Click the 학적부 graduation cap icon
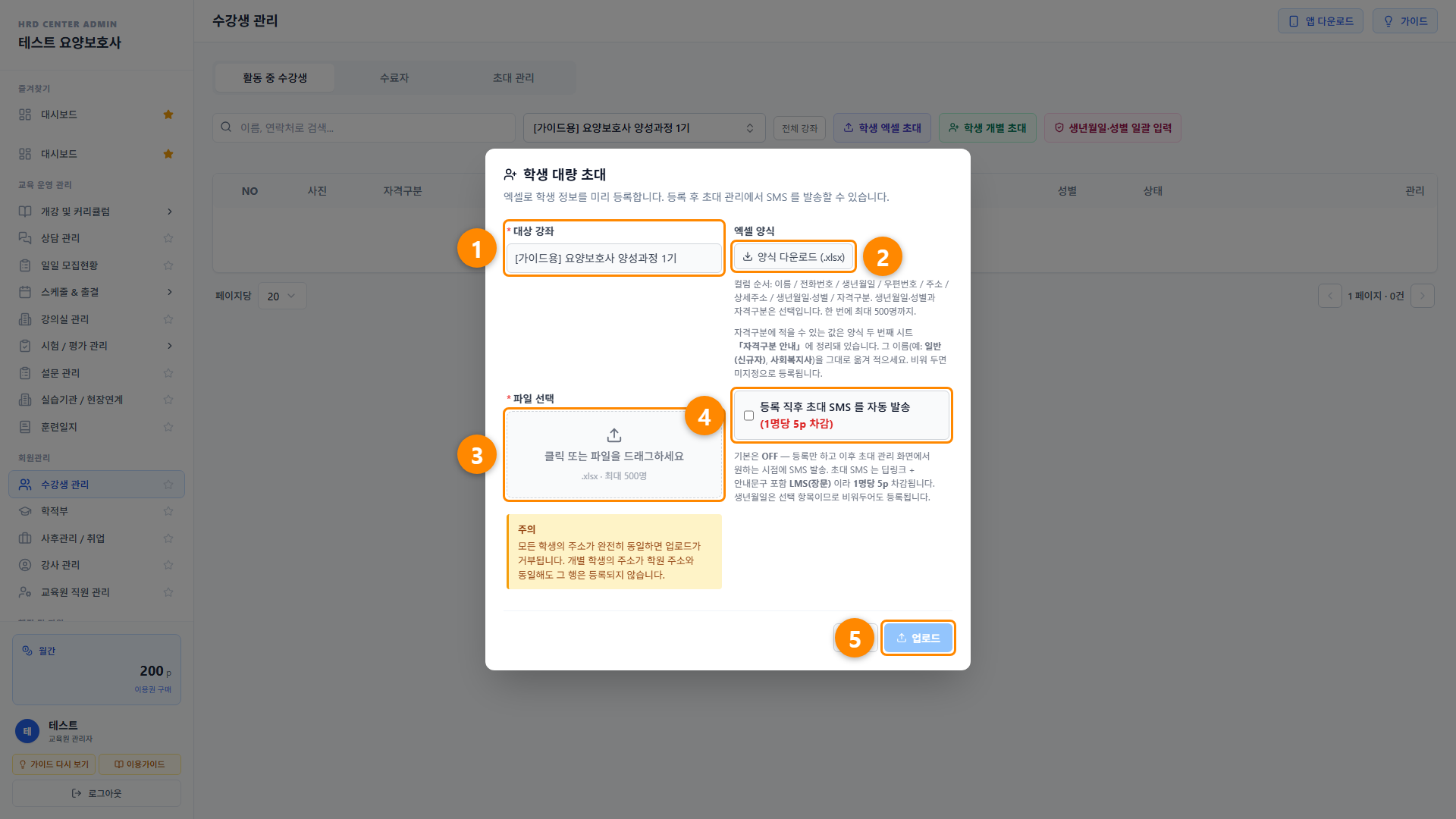The width and height of the screenshot is (1456, 819). [x=25, y=511]
